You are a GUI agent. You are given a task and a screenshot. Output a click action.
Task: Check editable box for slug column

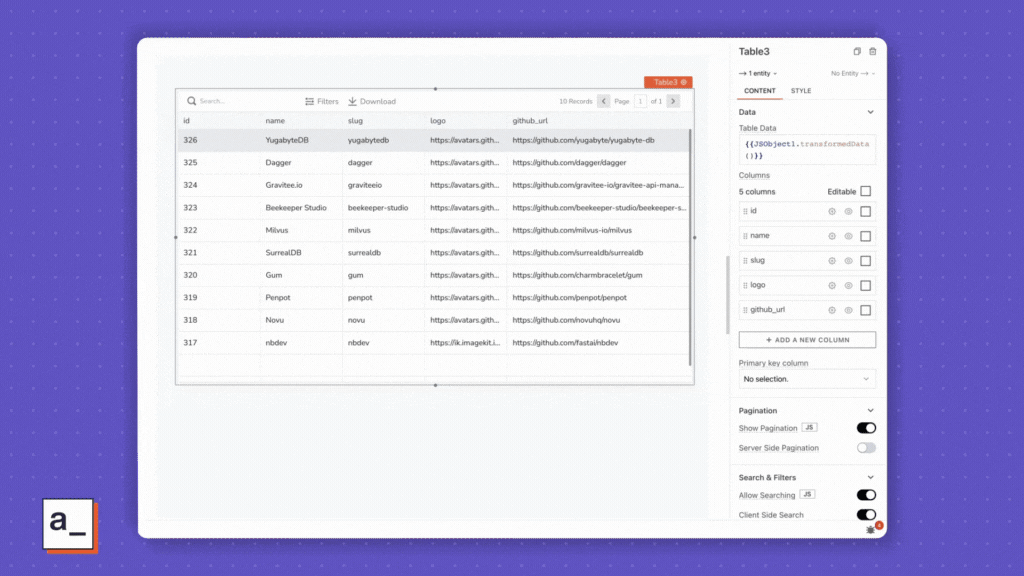[865, 261]
